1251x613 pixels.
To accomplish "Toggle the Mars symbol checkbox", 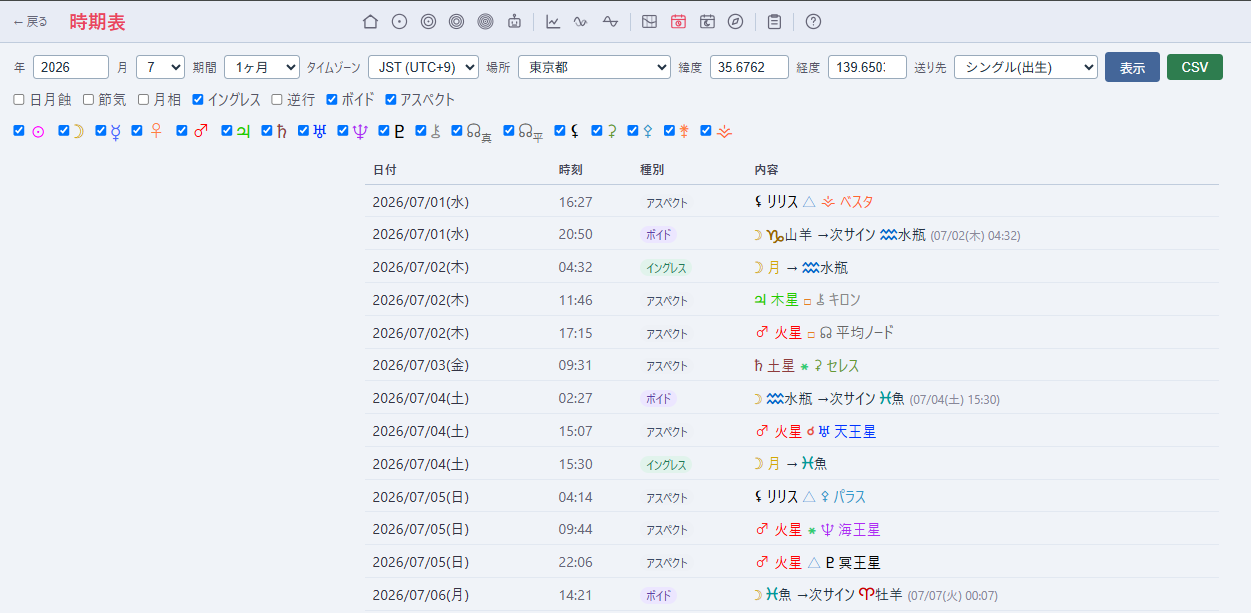I will coord(182,130).
